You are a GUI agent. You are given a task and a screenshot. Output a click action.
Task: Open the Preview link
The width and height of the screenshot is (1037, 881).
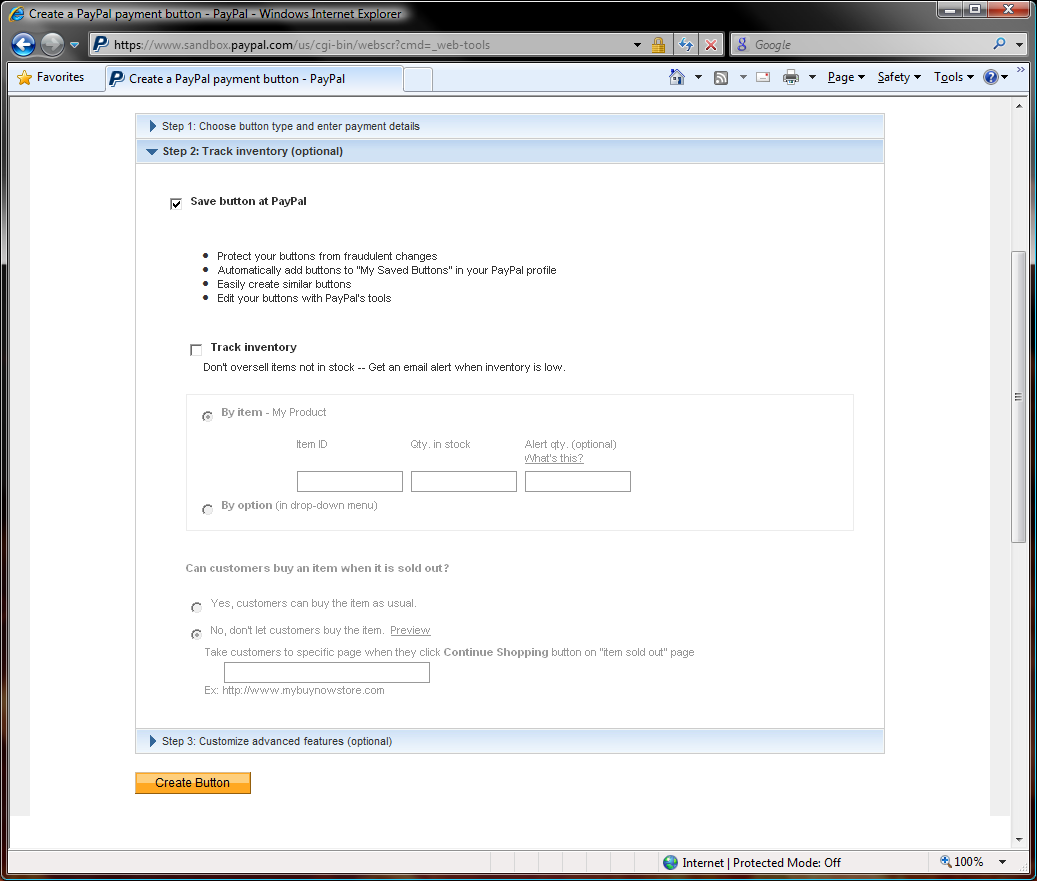click(410, 630)
